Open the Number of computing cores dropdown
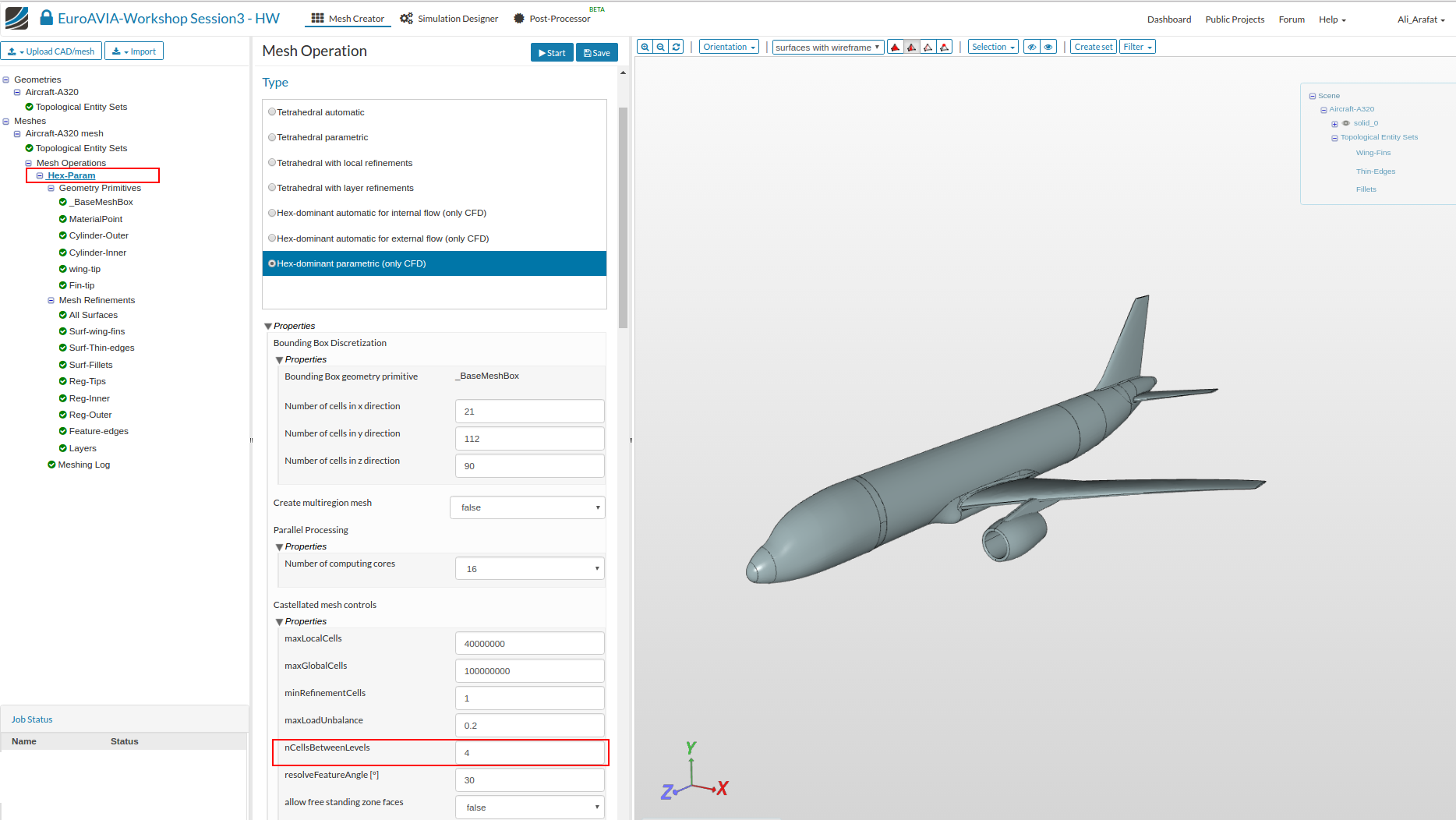The height and width of the screenshot is (820, 1456). (529, 568)
